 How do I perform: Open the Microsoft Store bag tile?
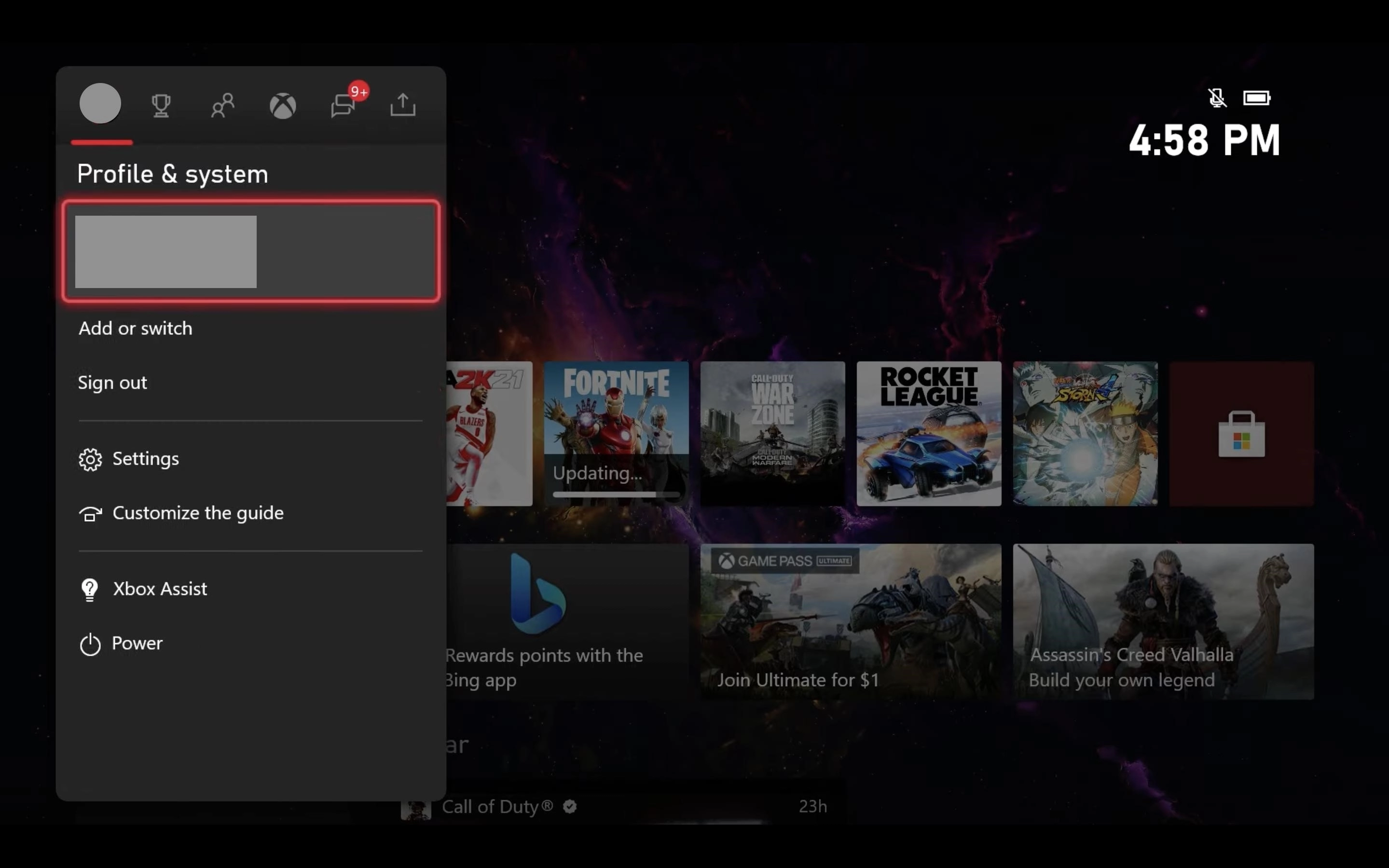pos(1241,434)
